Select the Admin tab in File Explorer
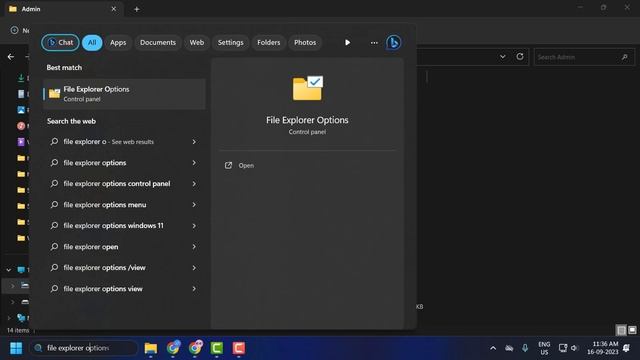The width and height of the screenshot is (640, 360). [64, 9]
